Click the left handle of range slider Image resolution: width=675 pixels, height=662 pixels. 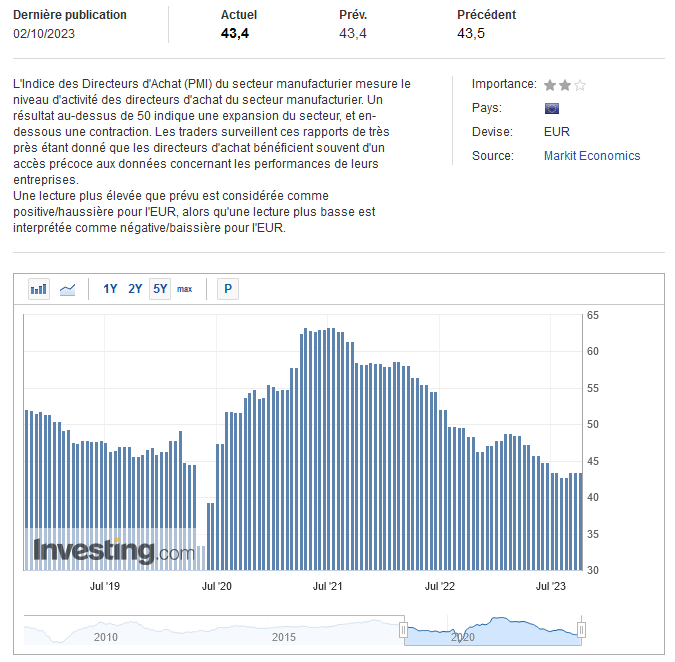tap(404, 630)
